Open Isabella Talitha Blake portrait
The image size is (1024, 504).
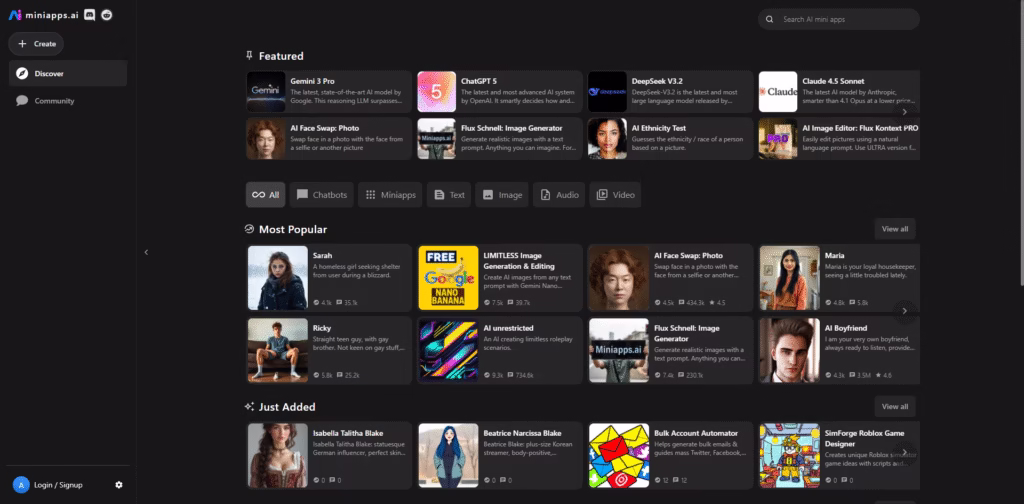click(x=278, y=455)
